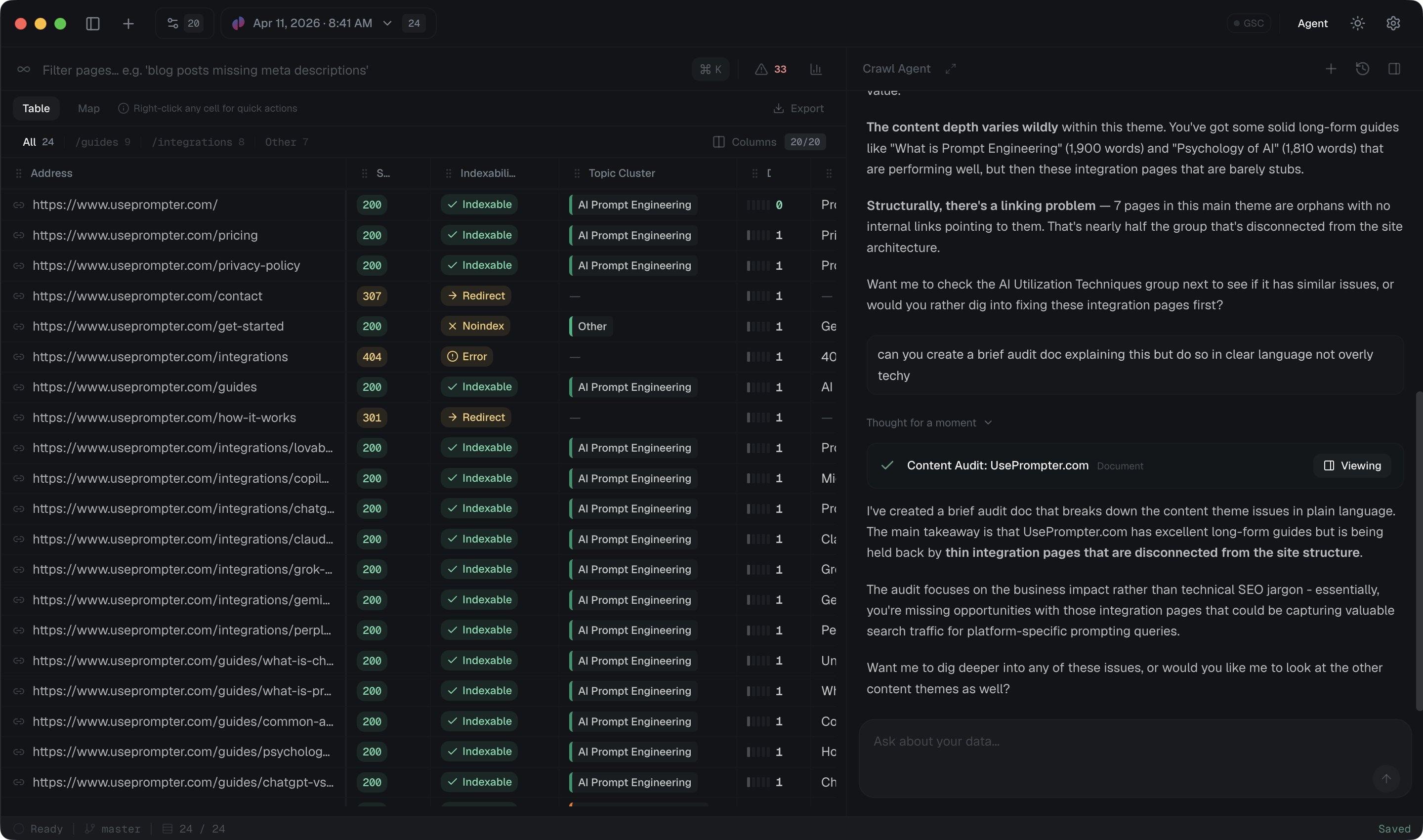The height and width of the screenshot is (840, 1423).
Task: Click the plus icon for new crawl
Action: [128, 23]
